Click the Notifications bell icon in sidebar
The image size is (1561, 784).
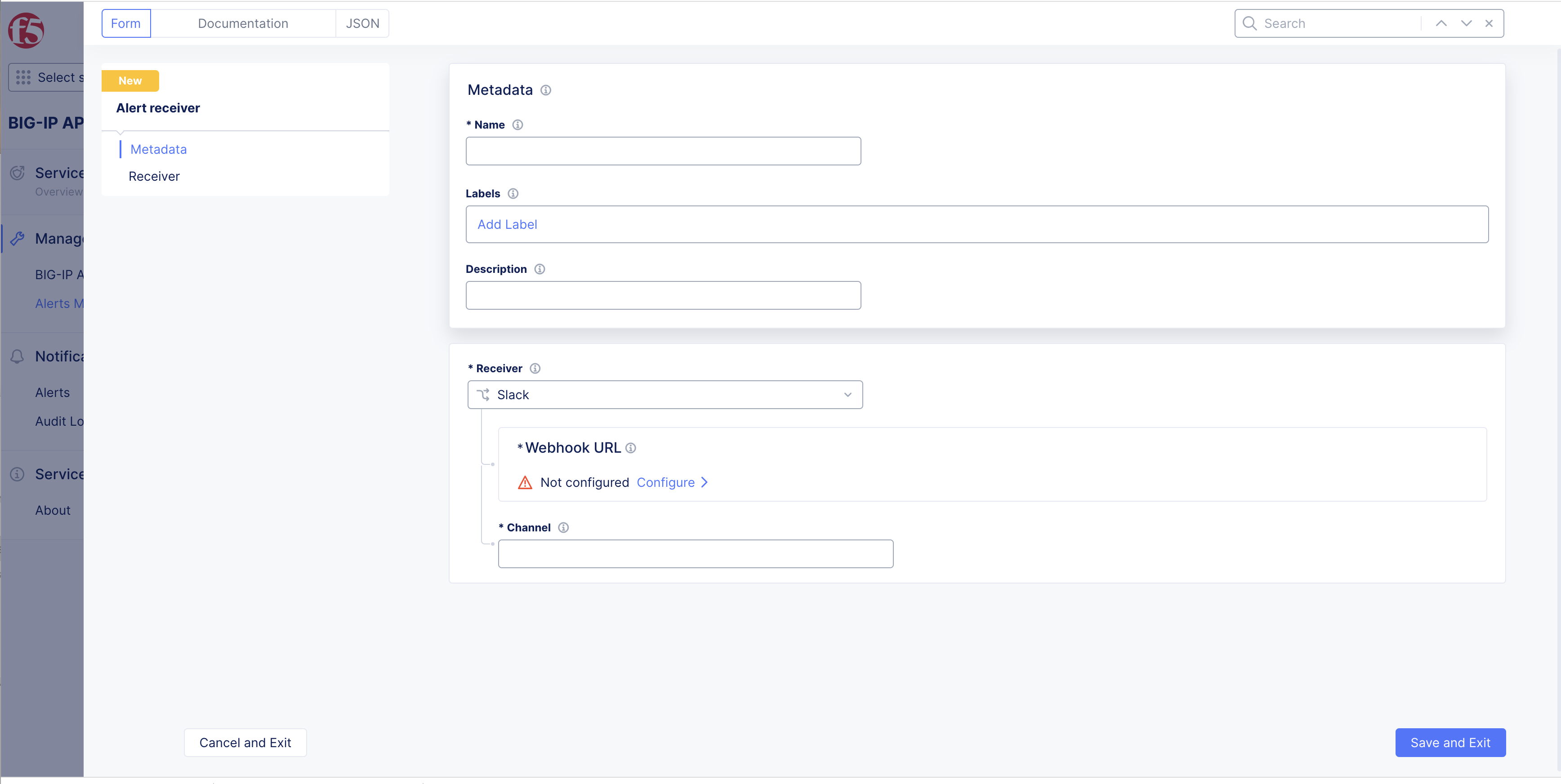click(18, 356)
